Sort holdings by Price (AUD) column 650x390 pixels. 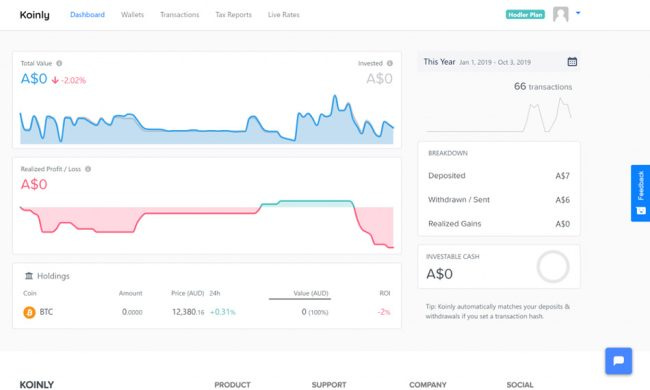pos(187,293)
